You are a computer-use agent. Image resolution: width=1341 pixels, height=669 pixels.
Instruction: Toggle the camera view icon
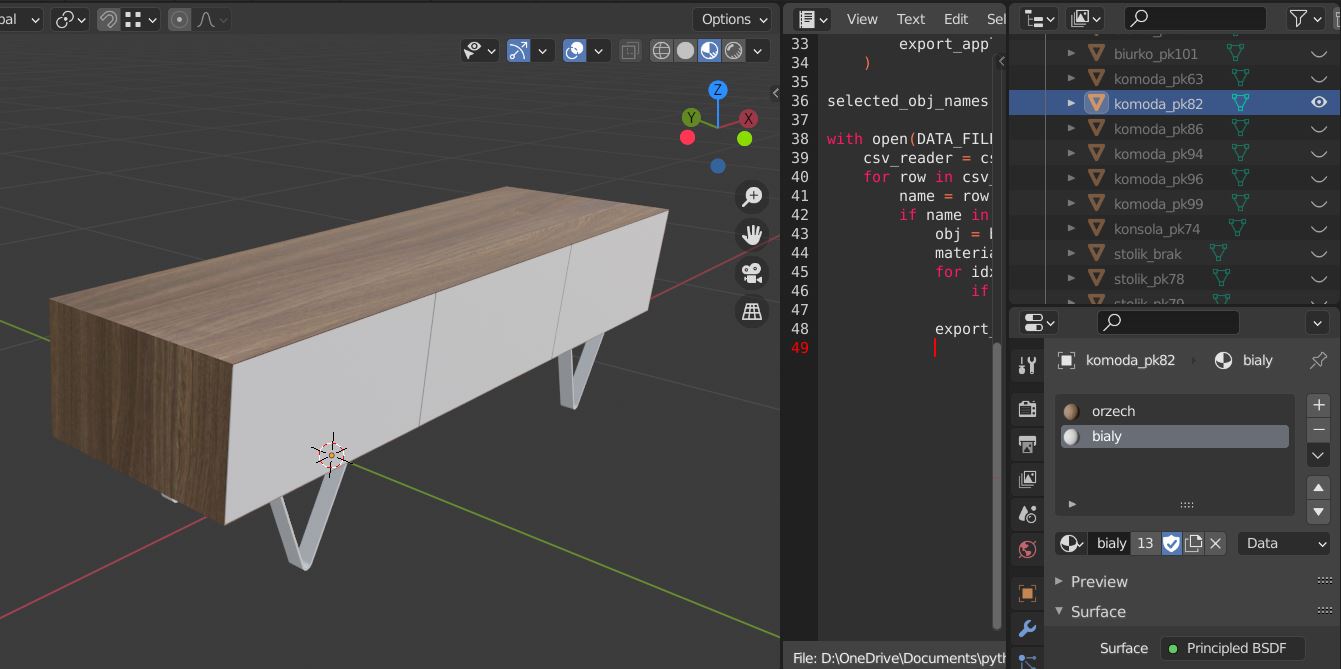coord(752,273)
